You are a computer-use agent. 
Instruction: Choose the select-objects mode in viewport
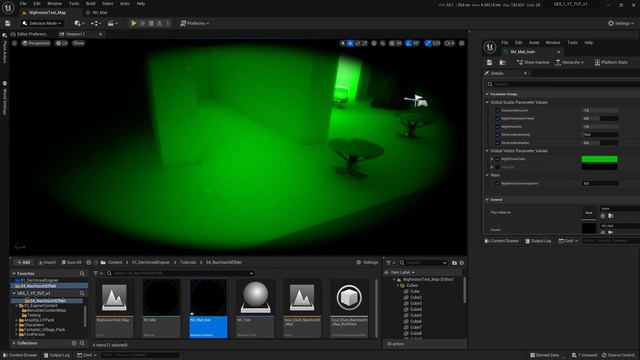coord(342,43)
